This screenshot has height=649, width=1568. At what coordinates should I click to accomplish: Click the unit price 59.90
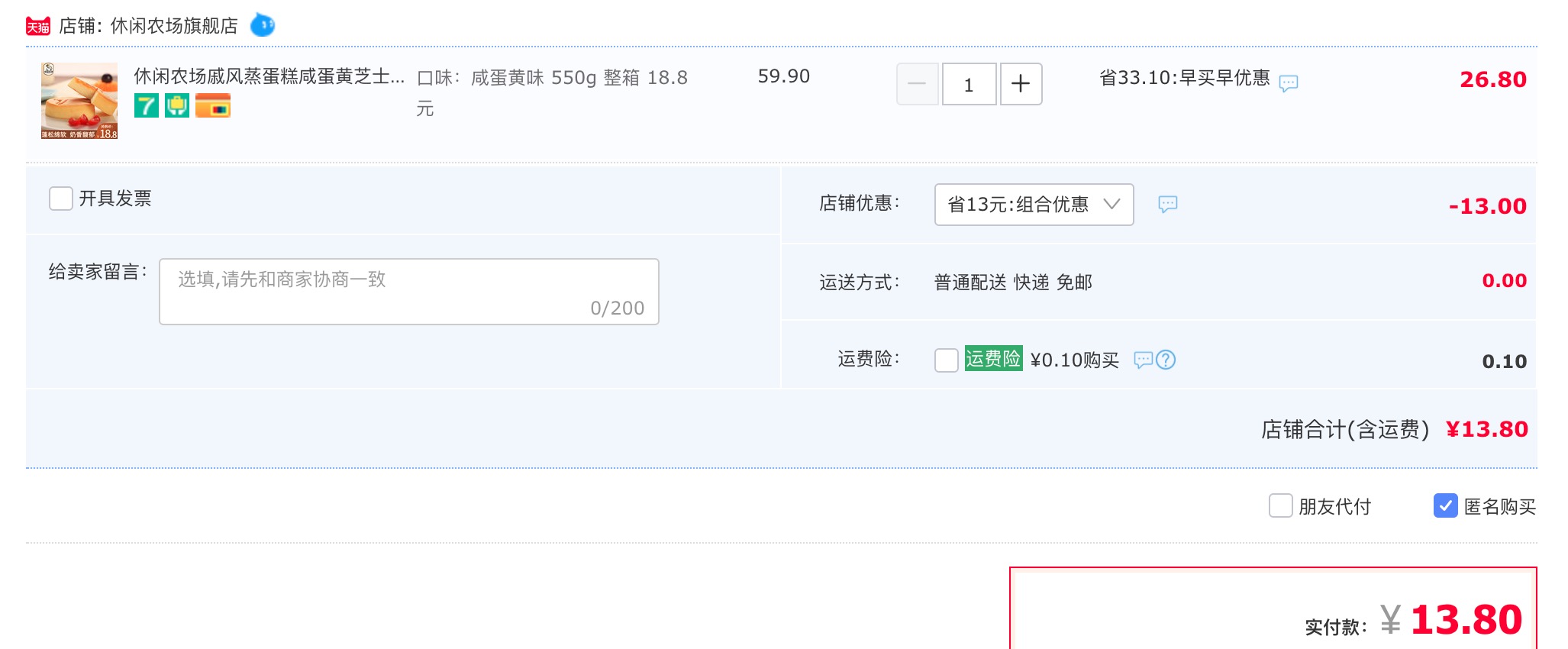(x=784, y=76)
